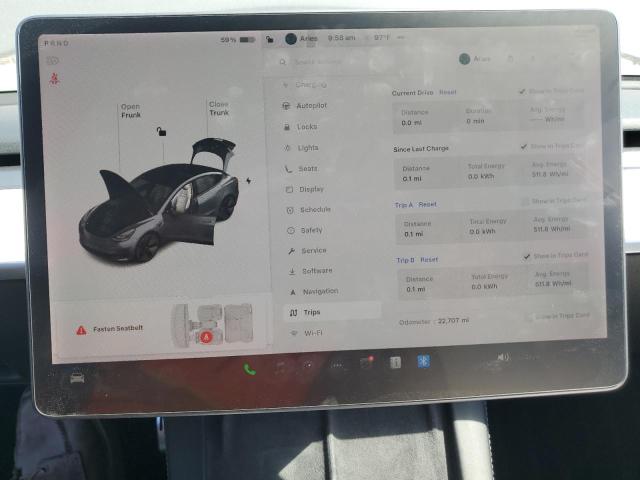Image resolution: width=640 pixels, height=480 pixels.
Task: Open the info manual icon in bottom bar
Action: [x=395, y=362]
